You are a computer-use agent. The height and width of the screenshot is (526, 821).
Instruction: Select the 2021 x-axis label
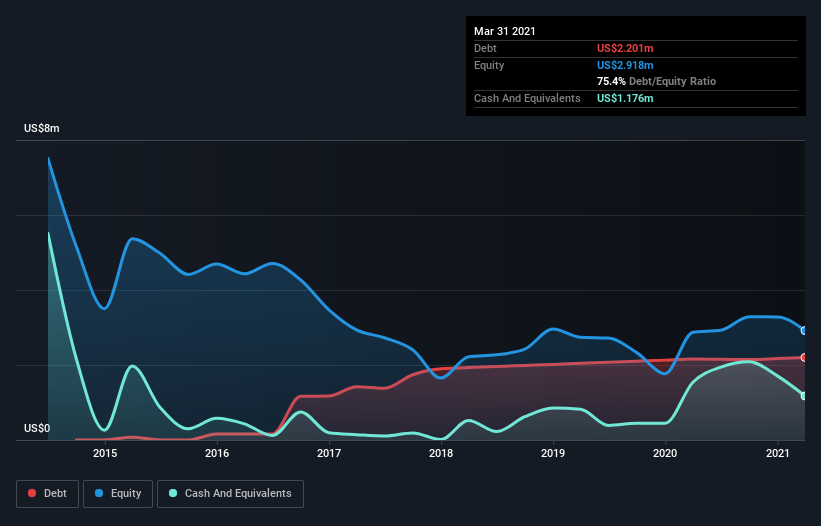pos(778,453)
